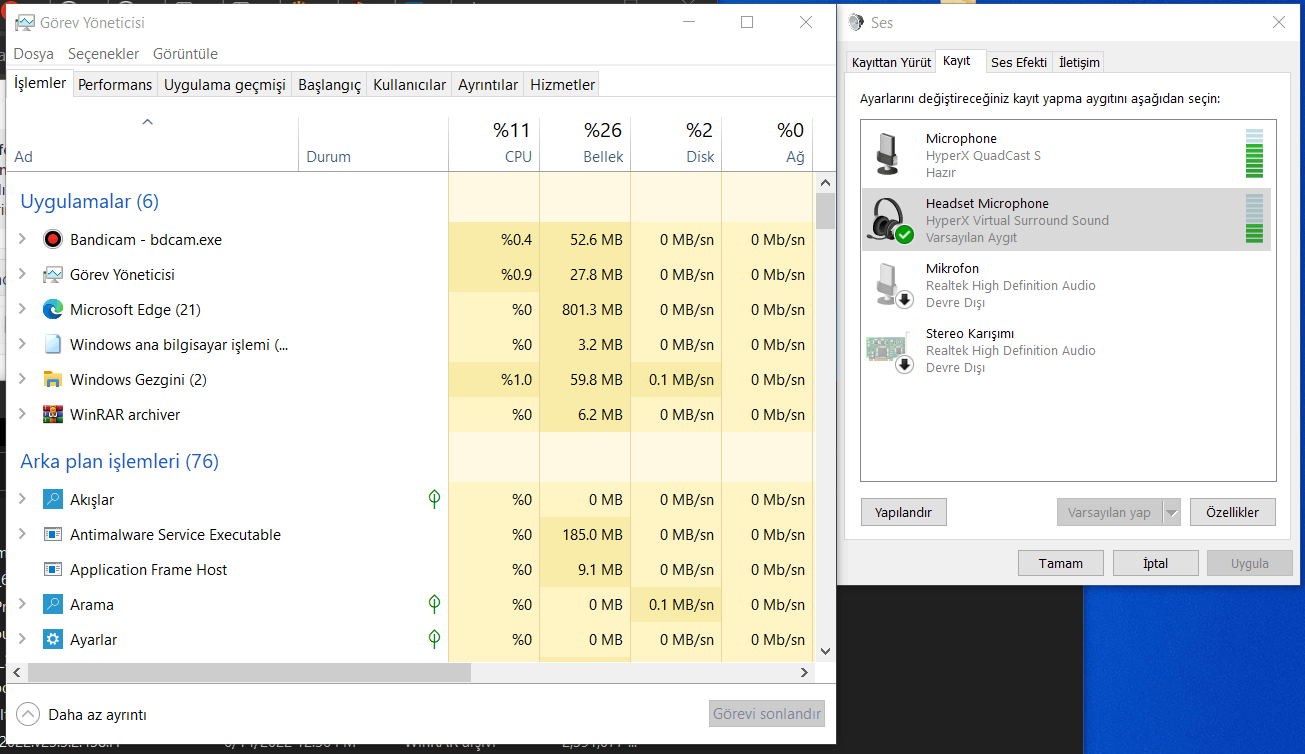This screenshot has width=1305, height=754.
Task: Click the Ses dialog title bar speaker icon
Action: (x=858, y=22)
